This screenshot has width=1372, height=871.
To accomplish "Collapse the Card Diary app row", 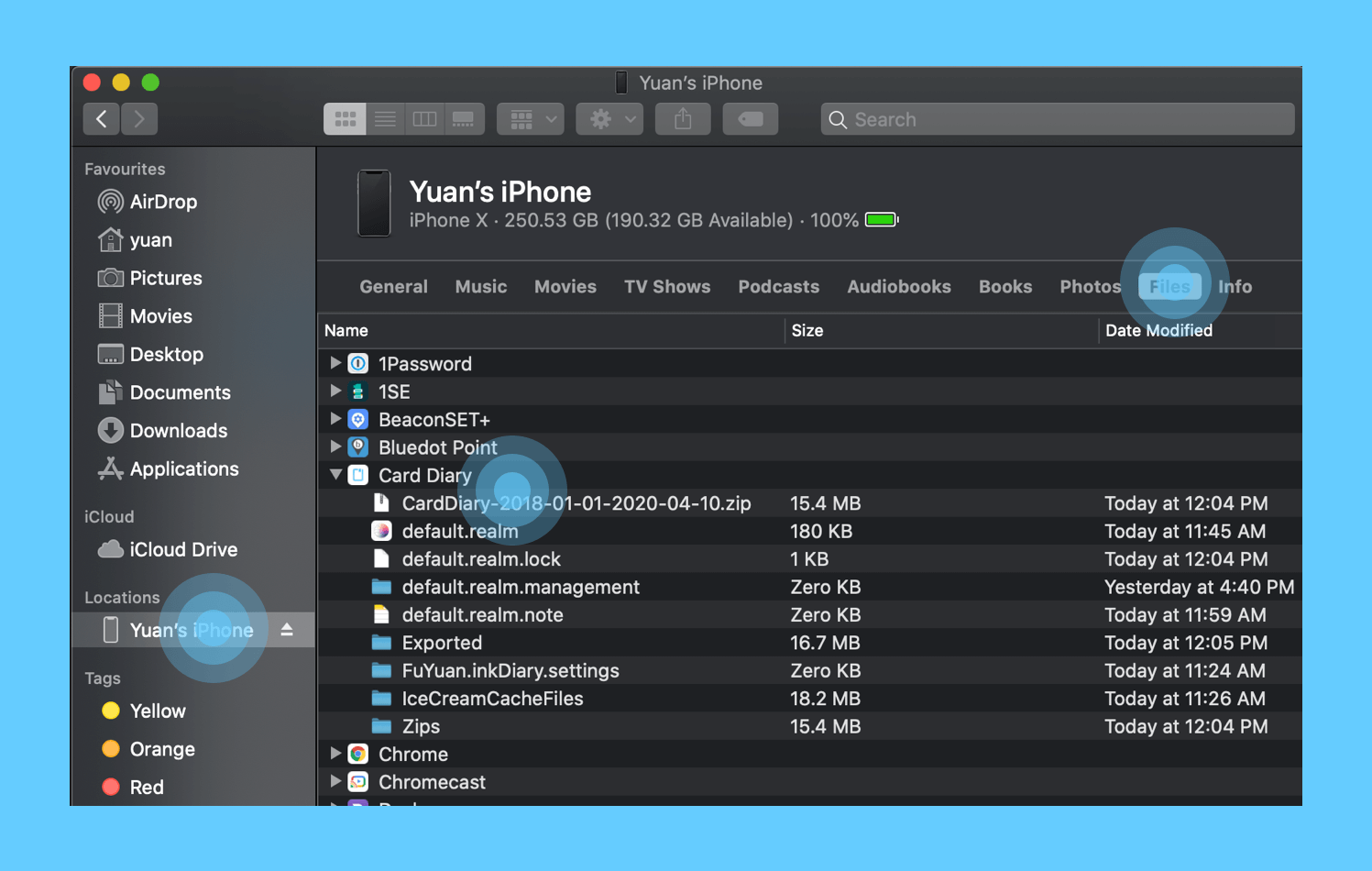I will point(335,475).
